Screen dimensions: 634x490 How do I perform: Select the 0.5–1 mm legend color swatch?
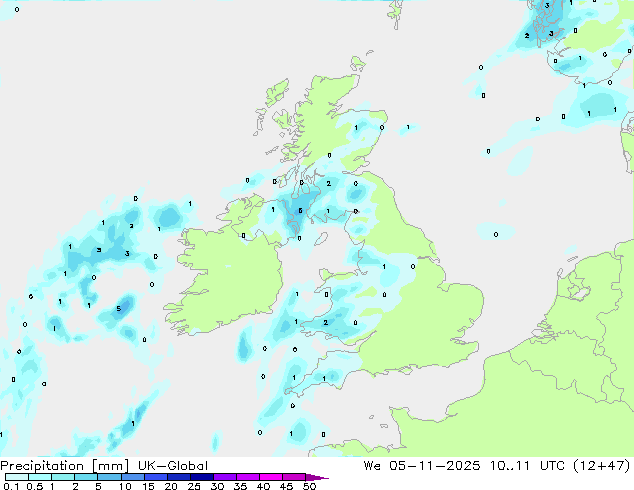point(40,477)
